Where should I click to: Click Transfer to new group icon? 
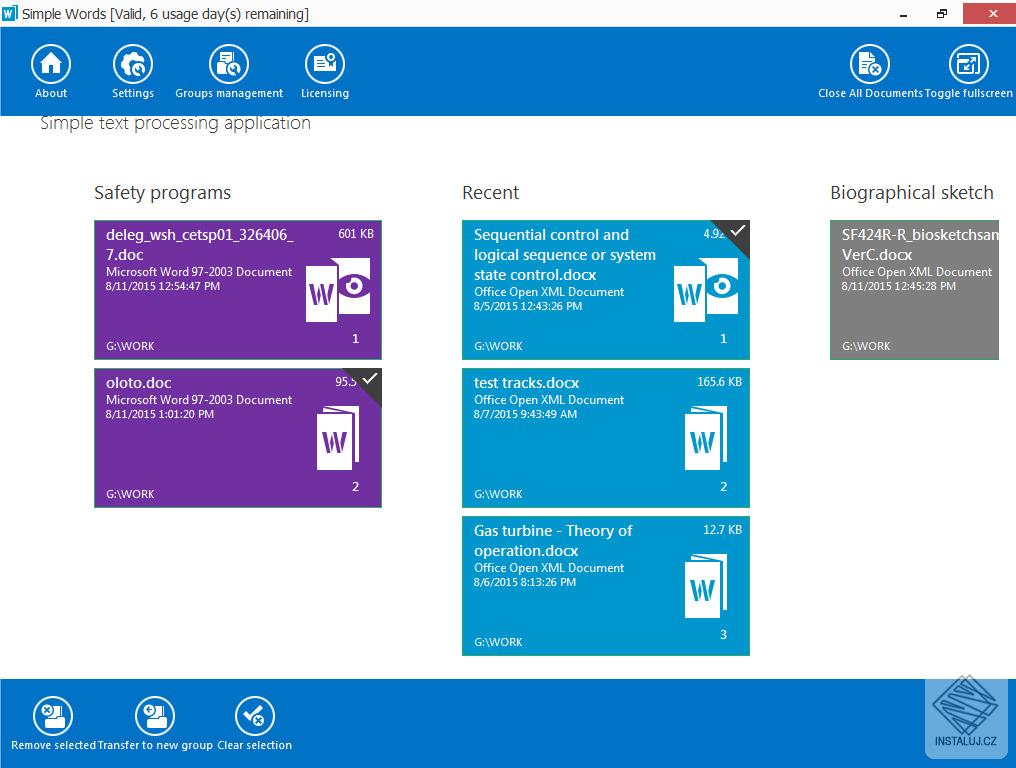pyautogui.click(x=155, y=716)
